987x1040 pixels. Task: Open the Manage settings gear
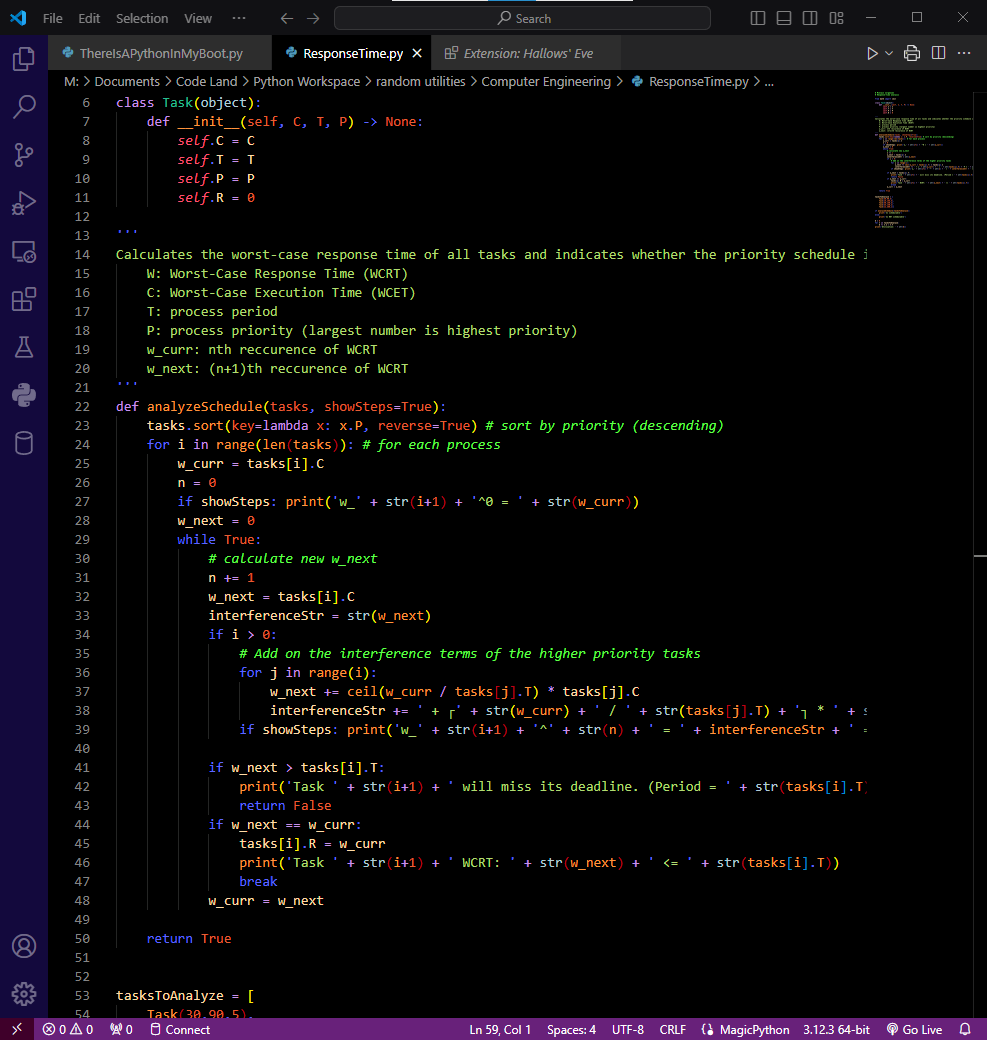(x=24, y=994)
